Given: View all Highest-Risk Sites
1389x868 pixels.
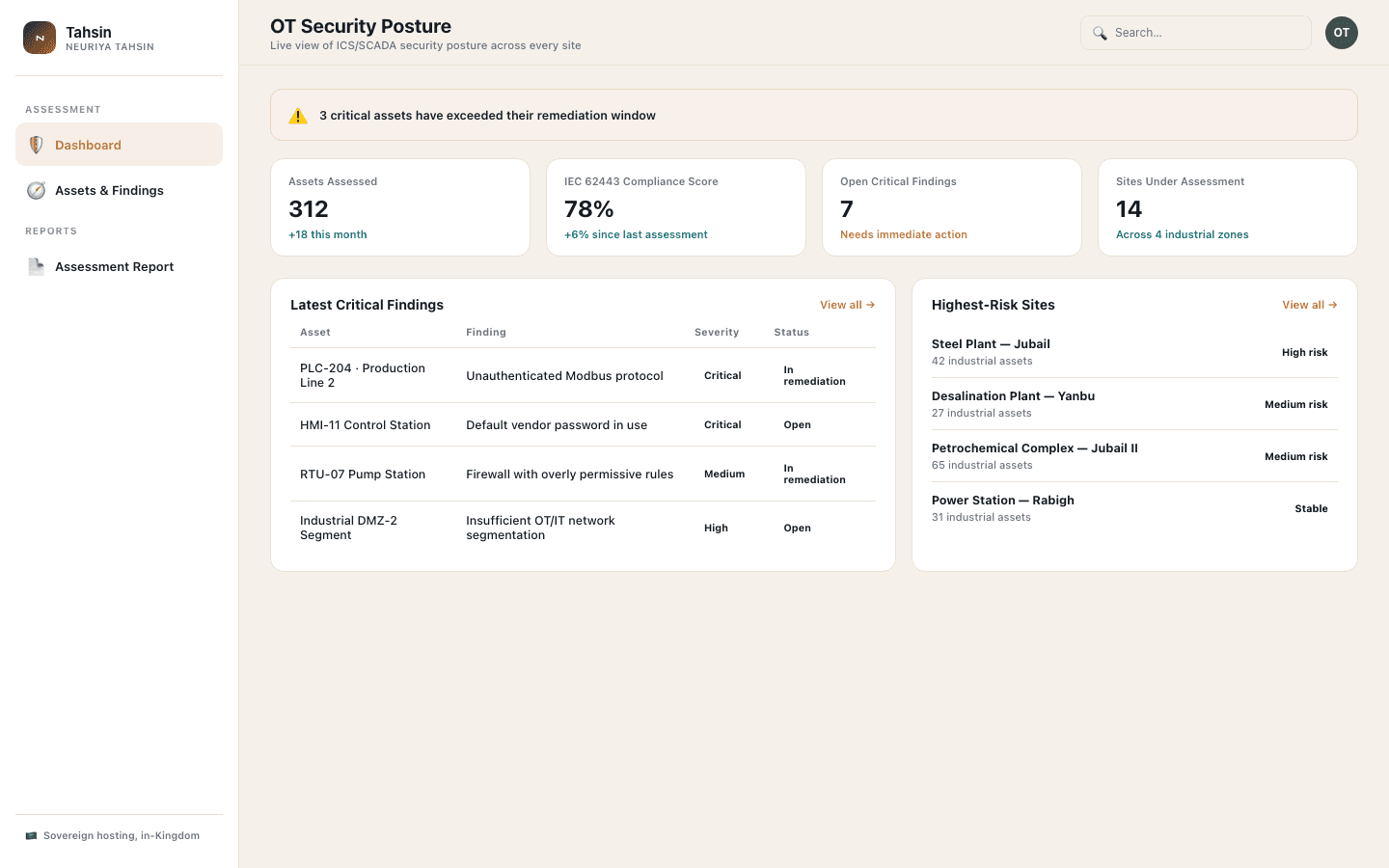Looking at the screenshot, I should pos(1309,305).
